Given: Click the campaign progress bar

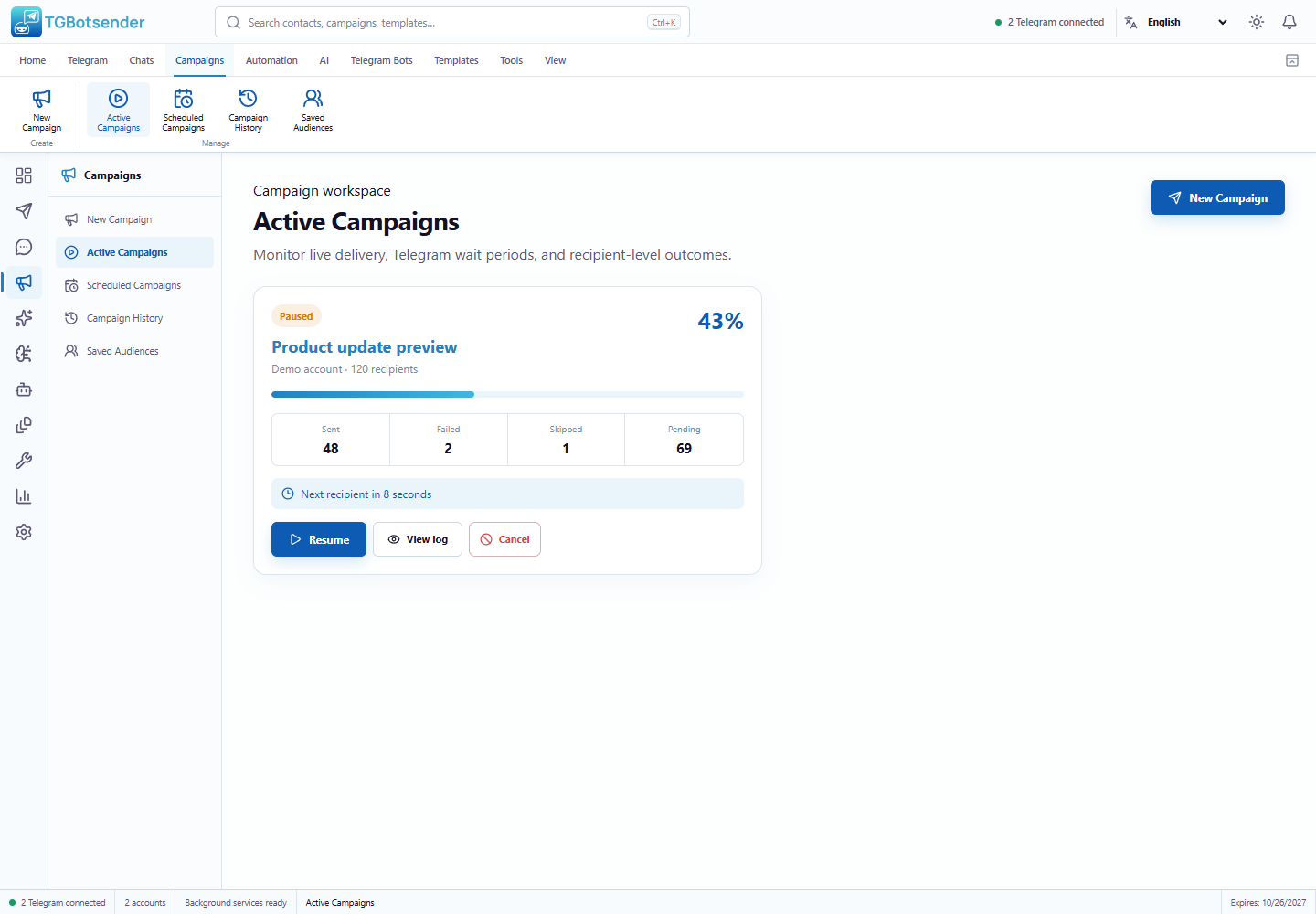Looking at the screenshot, I should click(x=507, y=395).
